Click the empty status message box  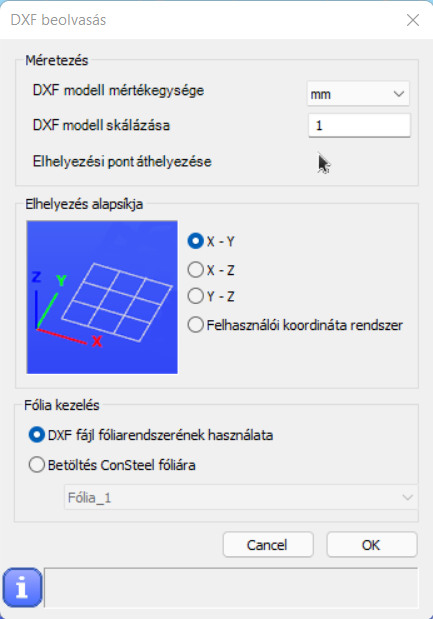pyautogui.click(x=231, y=587)
